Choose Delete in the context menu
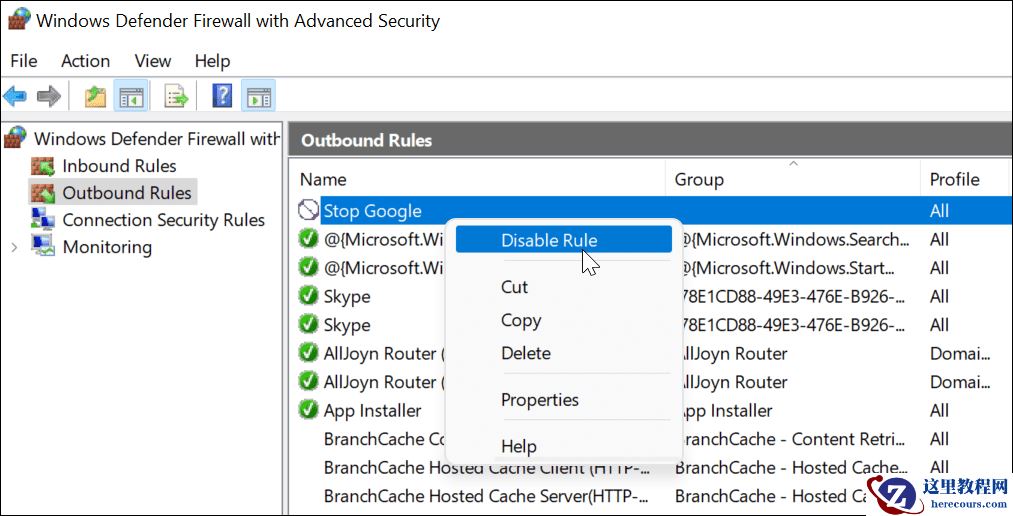 click(525, 353)
